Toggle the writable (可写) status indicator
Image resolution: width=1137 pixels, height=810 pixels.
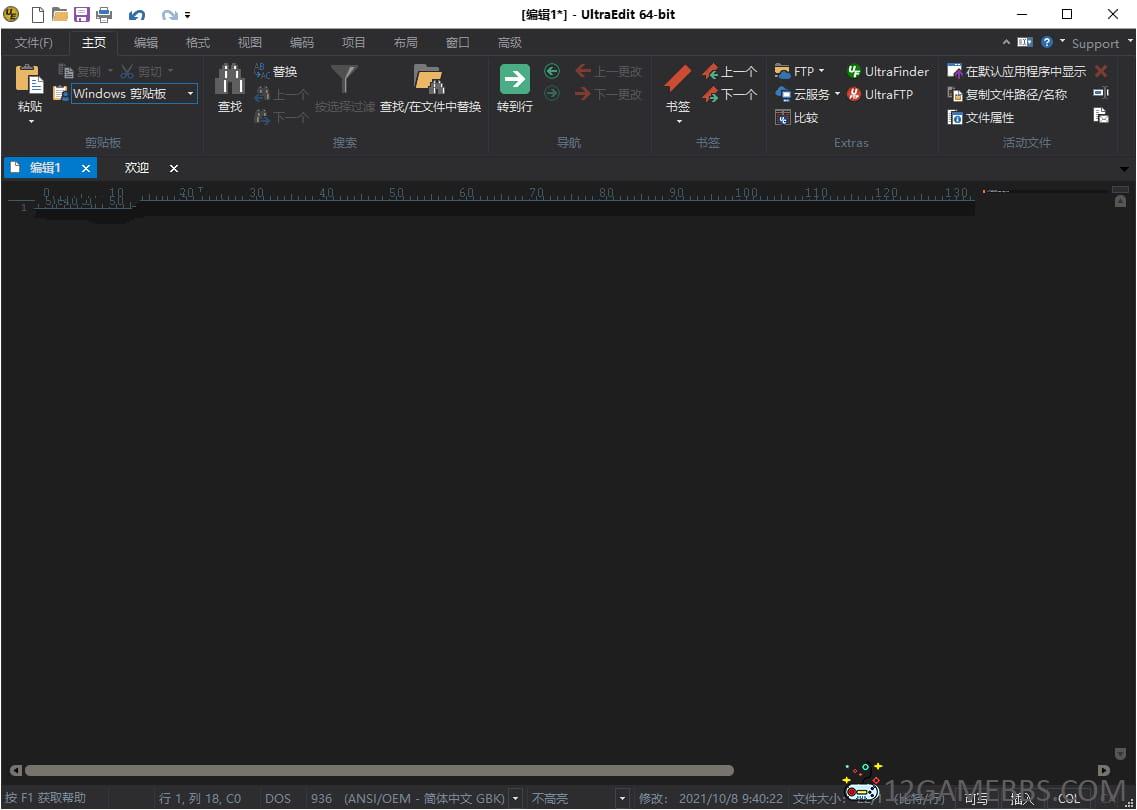click(x=976, y=798)
